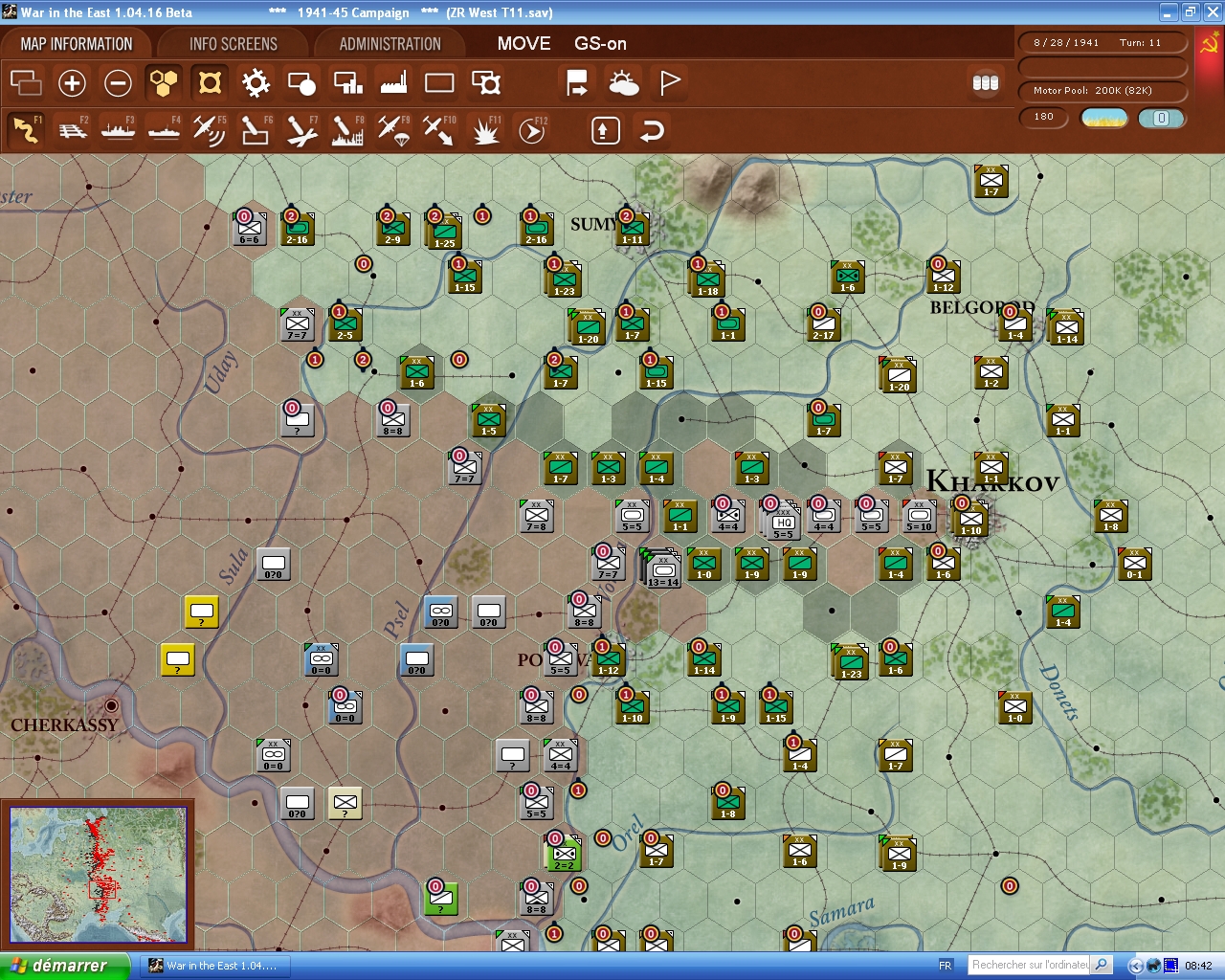Select the F4 ship mode
Image resolution: width=1225 pixels, height=980 pixels.
[164, 130]
